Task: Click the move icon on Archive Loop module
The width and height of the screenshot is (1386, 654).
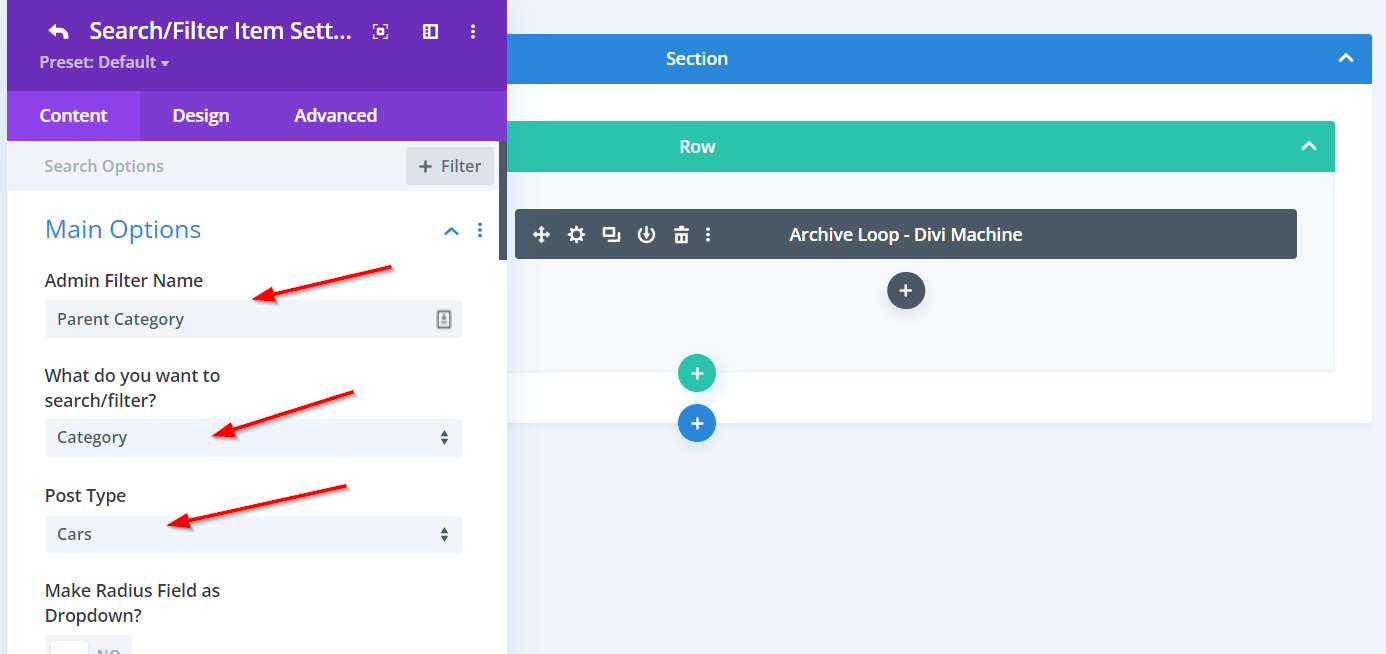Action: tap(541, 235)
